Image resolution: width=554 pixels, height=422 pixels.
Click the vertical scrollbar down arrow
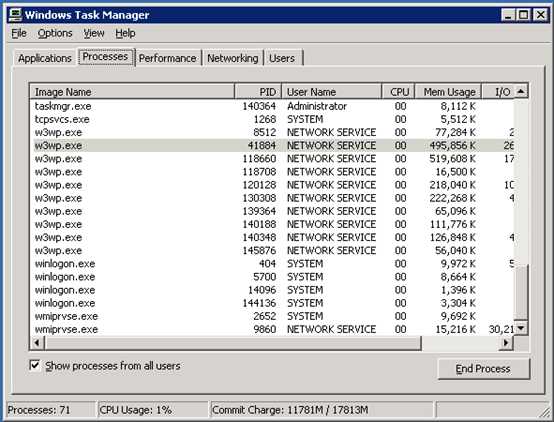[521, 328]
